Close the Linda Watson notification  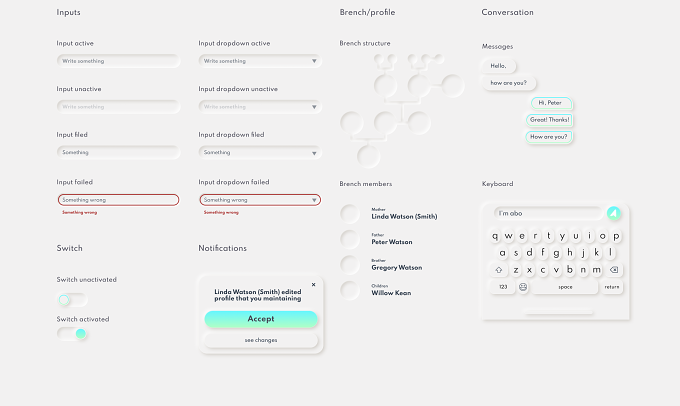pos(314,285)
